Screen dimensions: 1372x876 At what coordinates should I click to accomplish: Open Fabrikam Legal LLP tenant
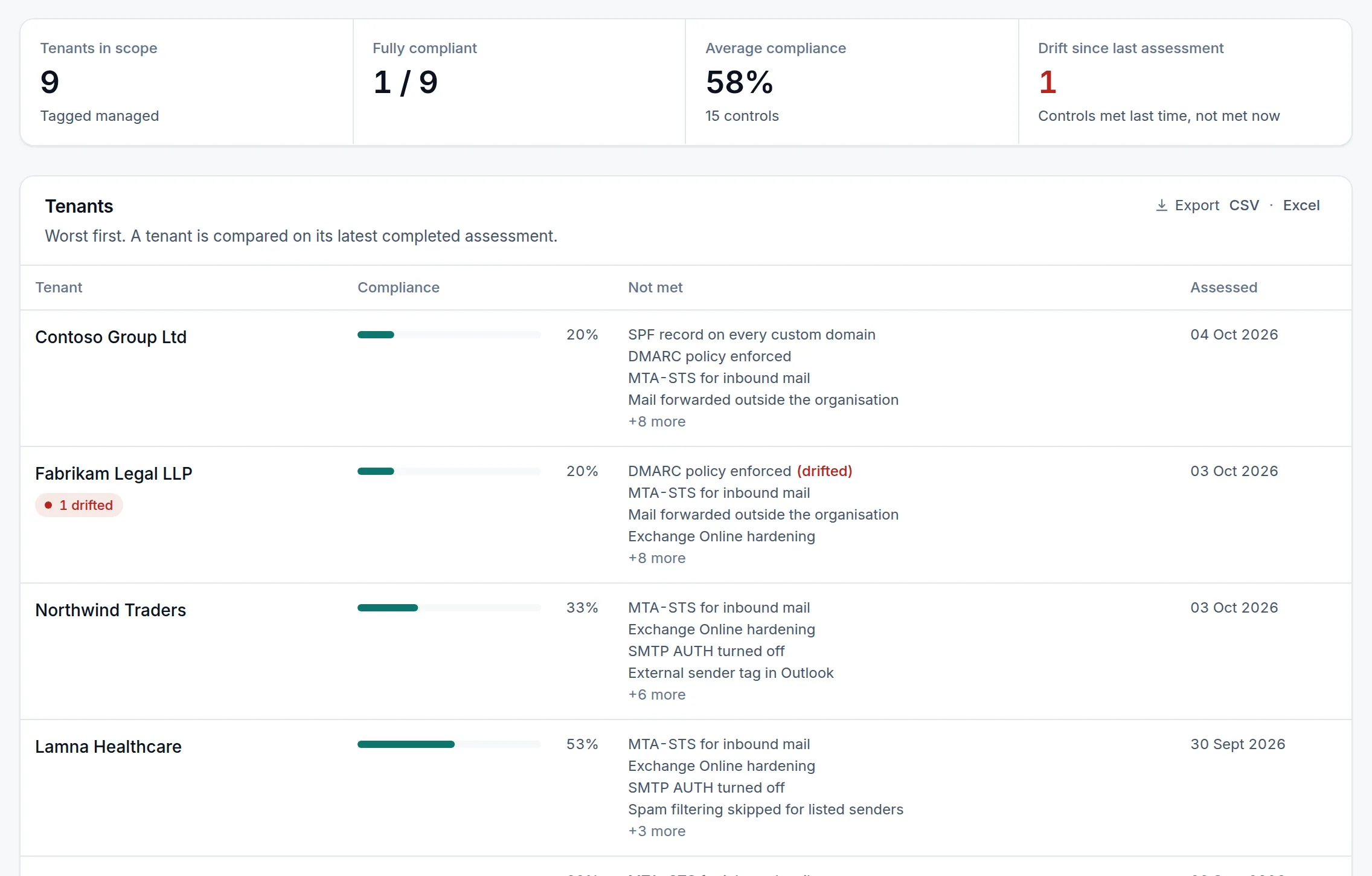[114, 474]
